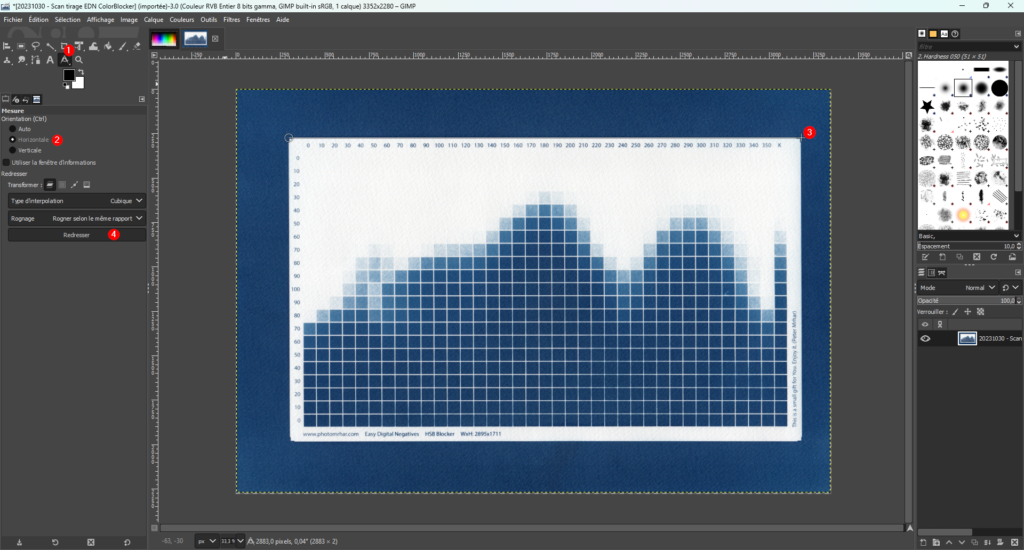Activate the Measure tool in toolbox
1024x550 pixels.
click(x=65, y=60)
